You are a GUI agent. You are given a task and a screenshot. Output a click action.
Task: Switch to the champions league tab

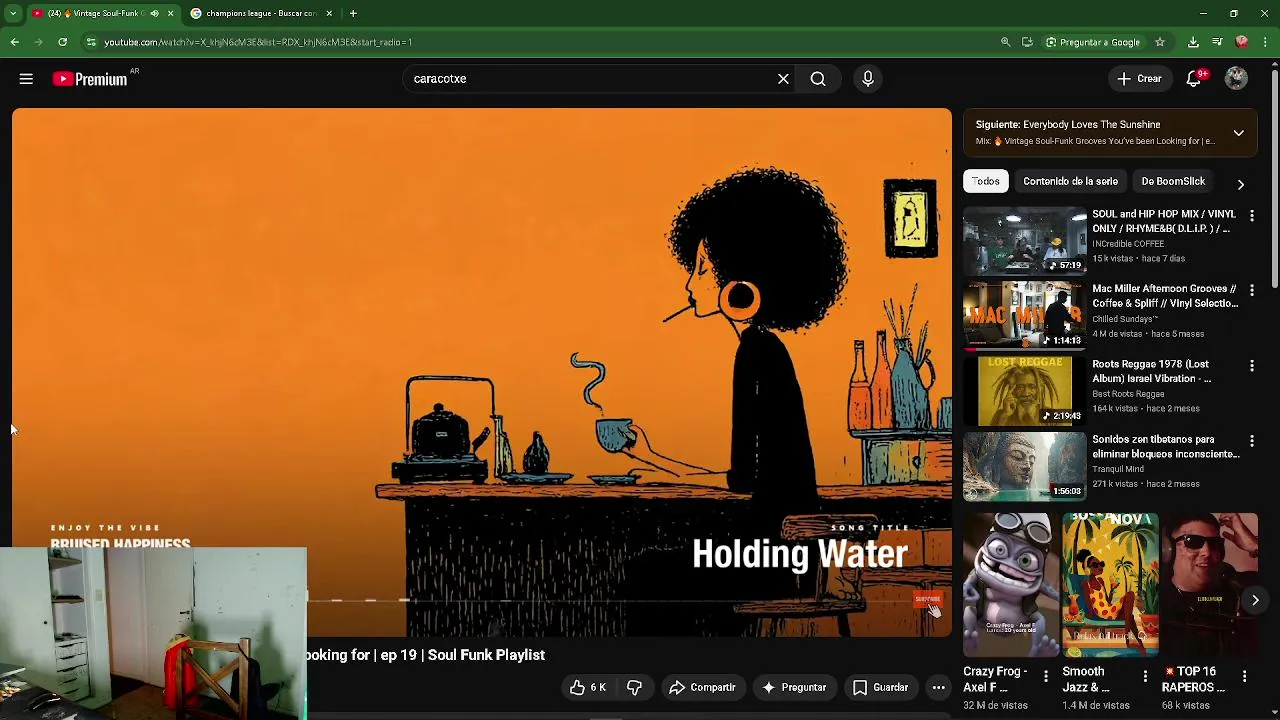[261, 13]
